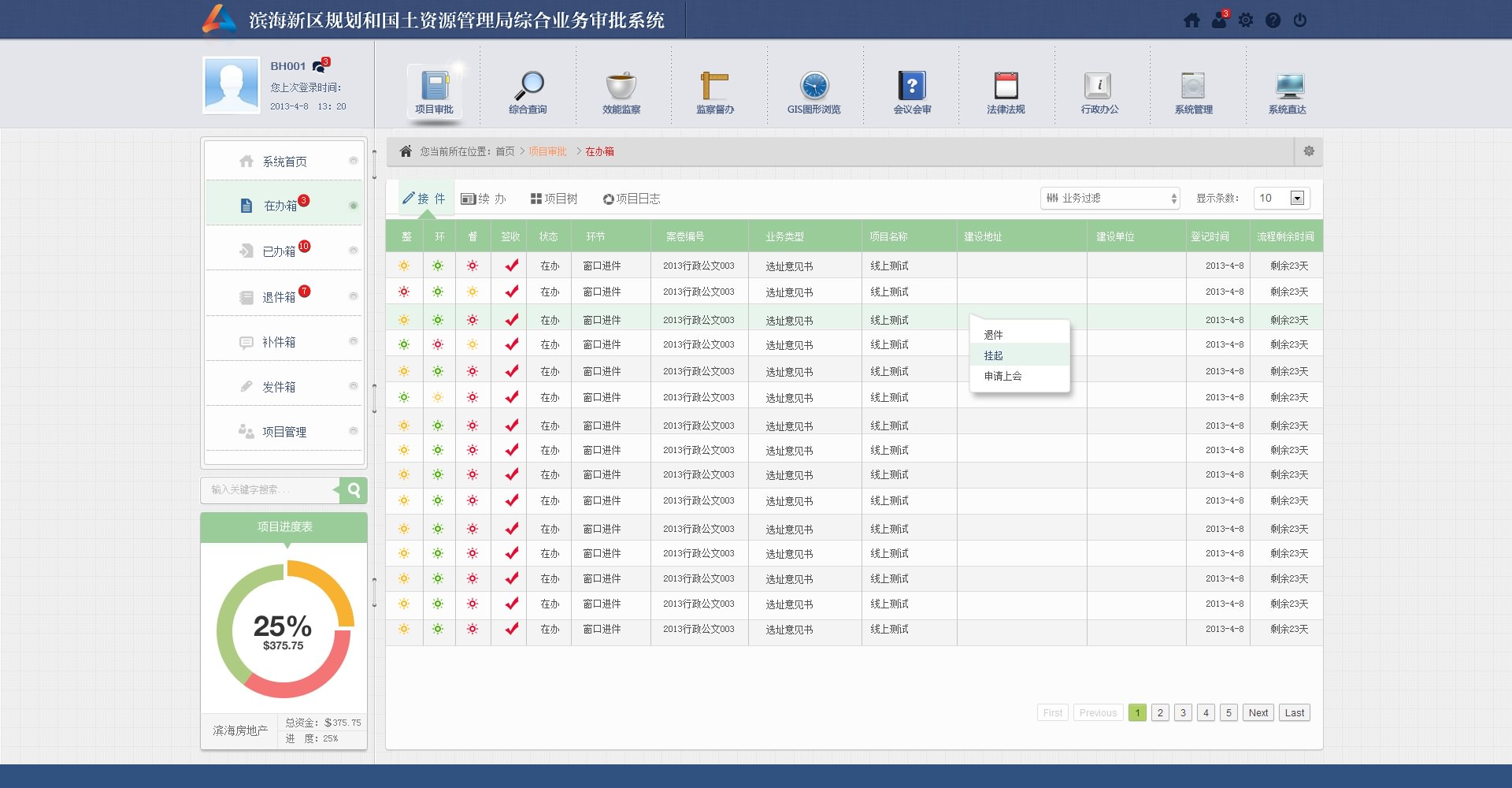Screen dimensions: 1512x788
Task: Click the BH001 user avatar
Action: (x=232, y=84)
